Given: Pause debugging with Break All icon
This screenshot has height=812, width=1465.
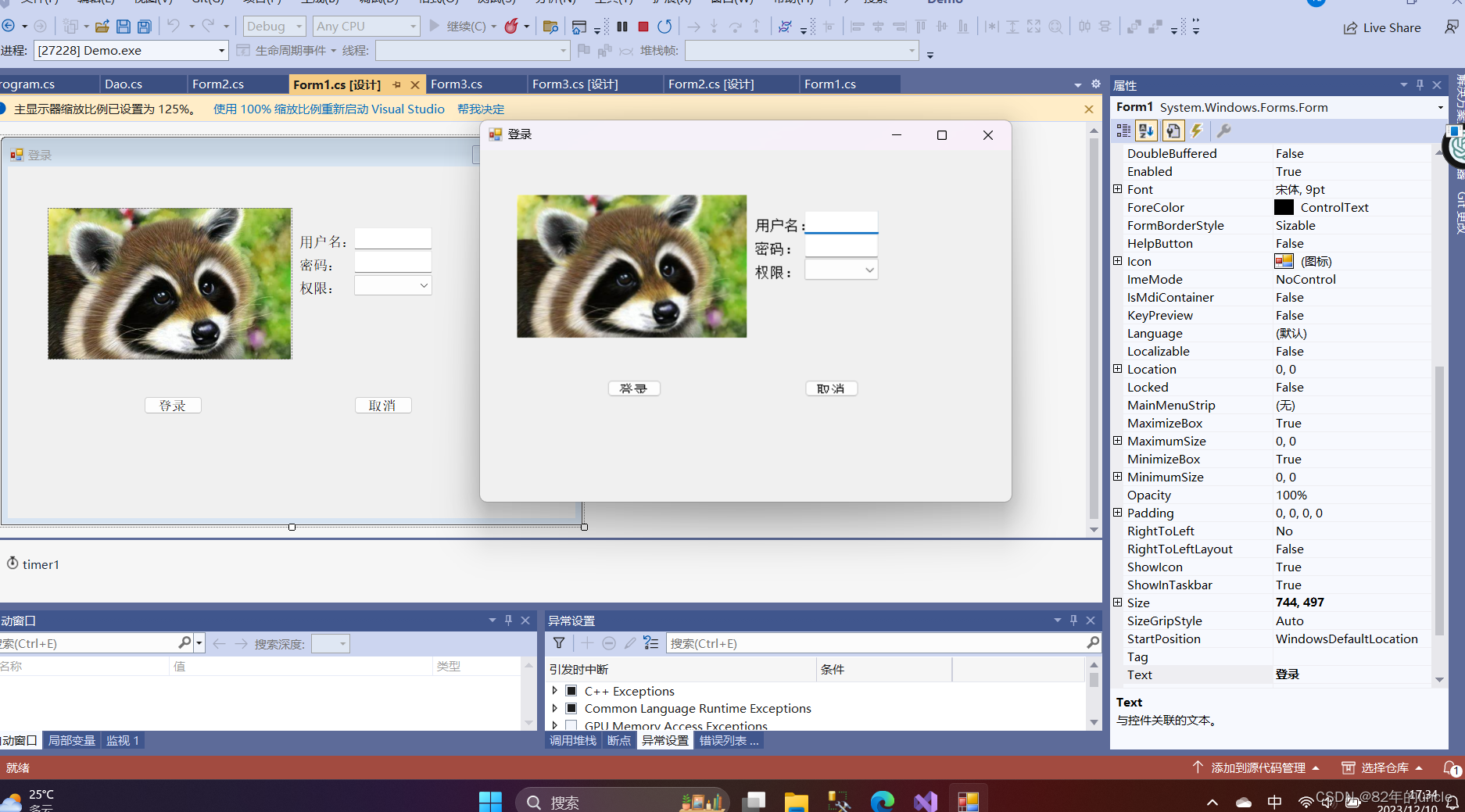Looking at the screenshot, I should 621,26.
